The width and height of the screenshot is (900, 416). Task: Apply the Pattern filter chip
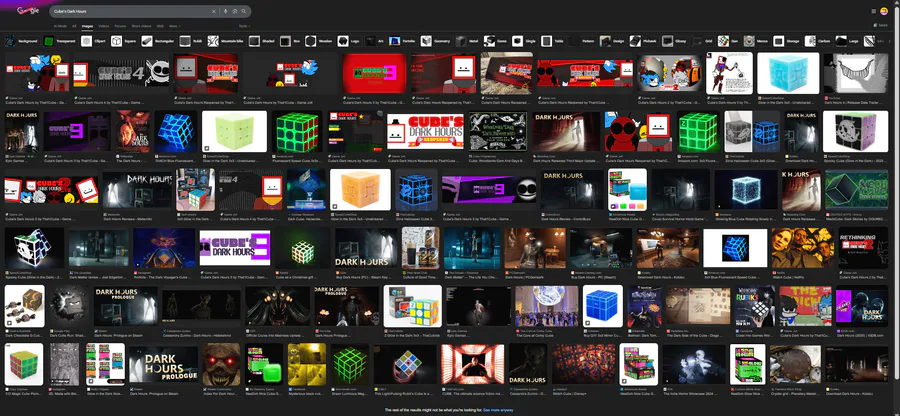583,41
